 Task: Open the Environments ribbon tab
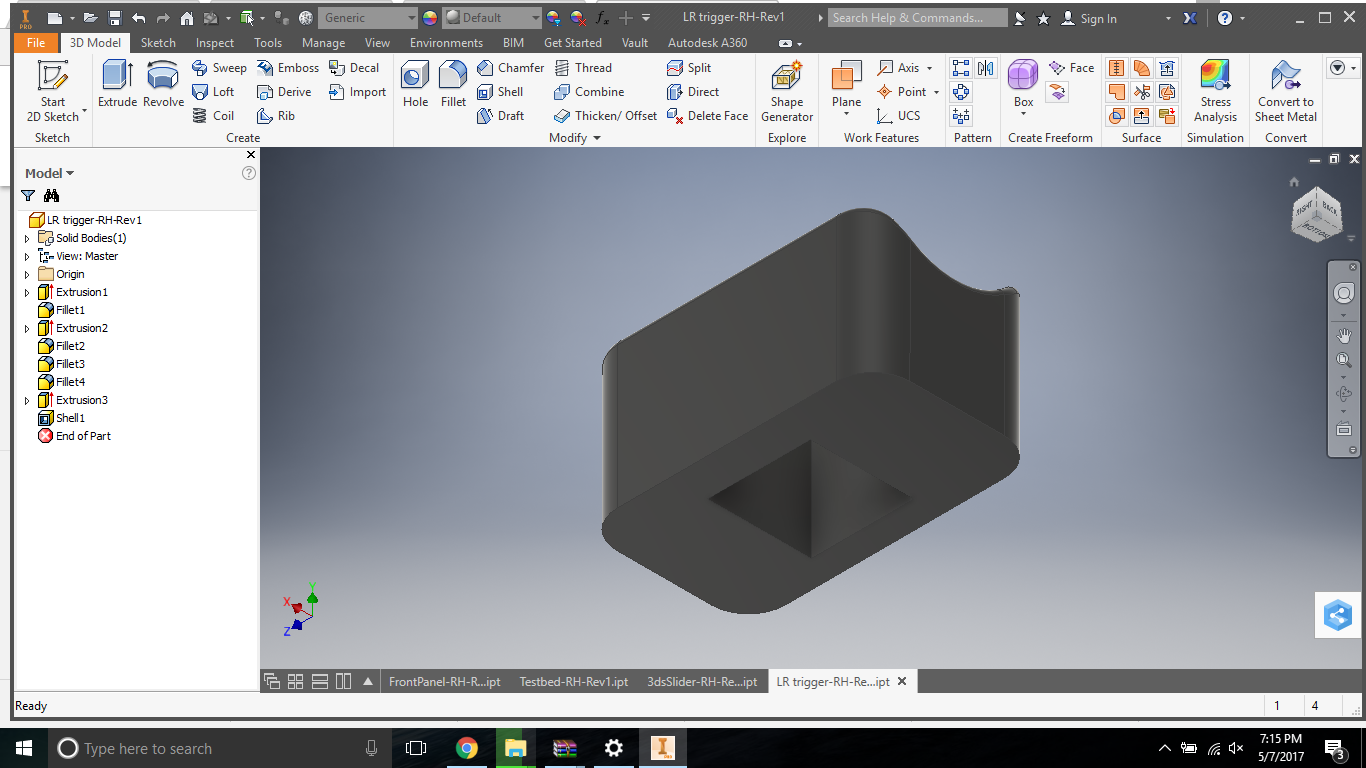pyautogui.click(x=446, y=43)
